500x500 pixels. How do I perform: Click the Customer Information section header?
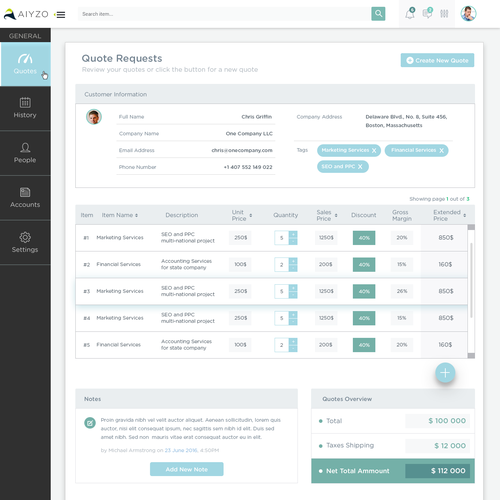[x=275, y=94]
